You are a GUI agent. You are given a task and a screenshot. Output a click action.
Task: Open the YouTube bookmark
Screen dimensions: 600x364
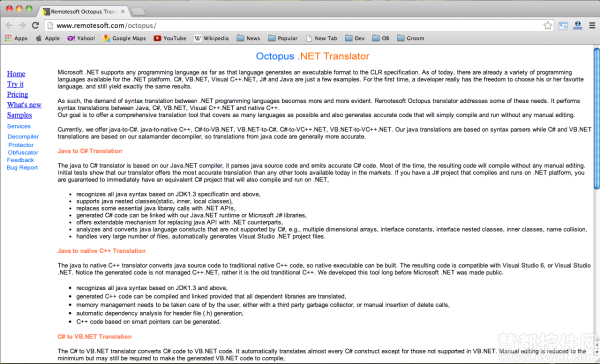(170, 38)
